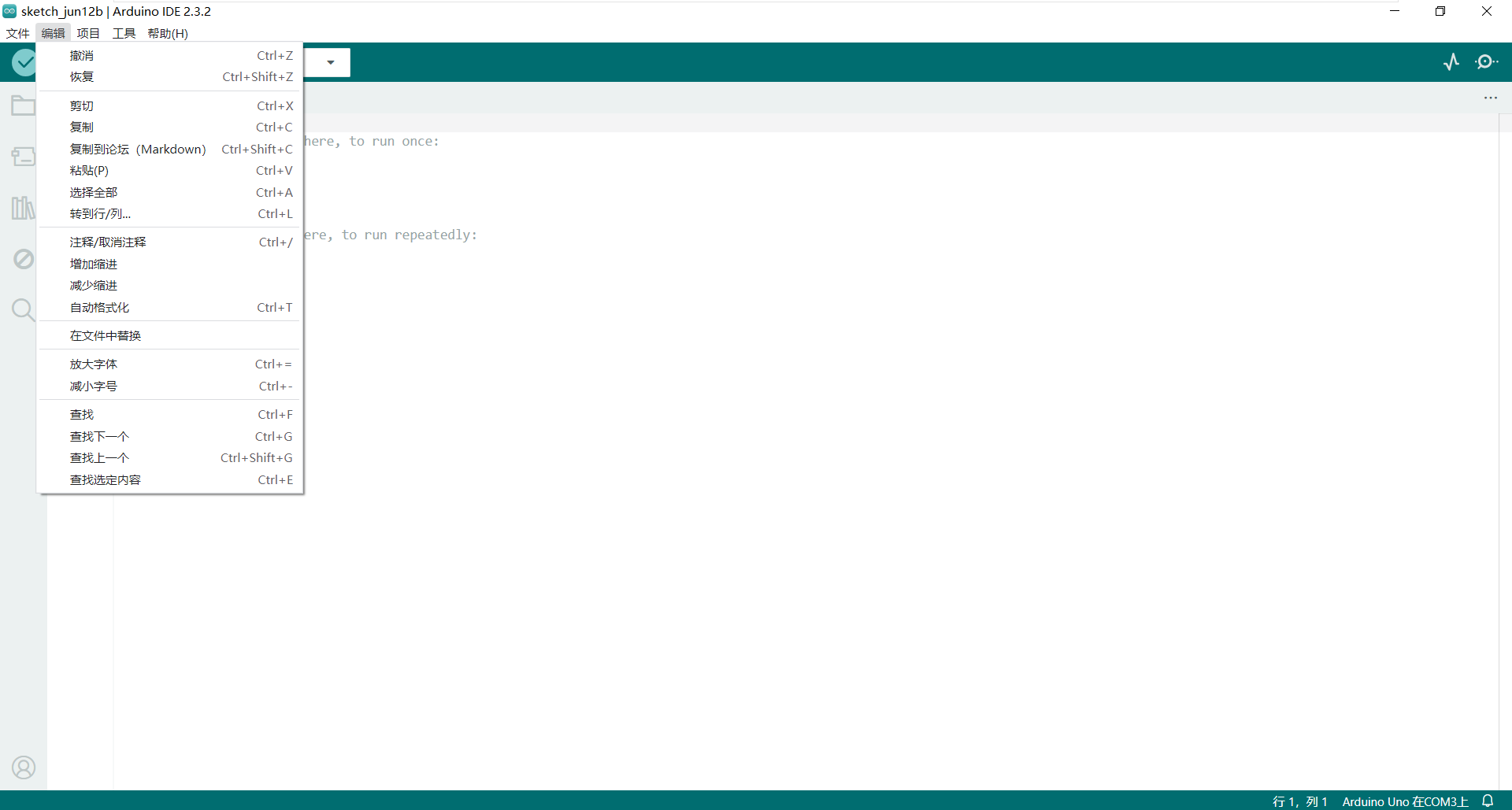The width and height of the screenshot is (1512, 810).
Task: Choose 减少缩进 from the menu
Action: pyautogui.click(x=170, y=285)
